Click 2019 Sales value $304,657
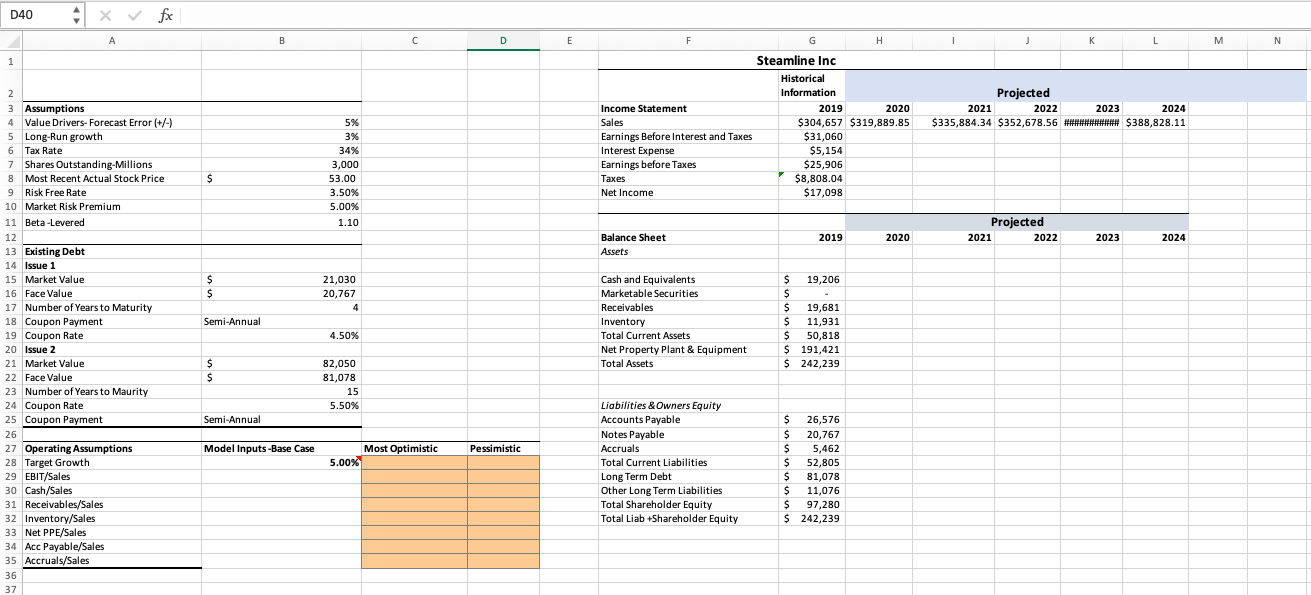1311x595 pixels. pos(819,122)
